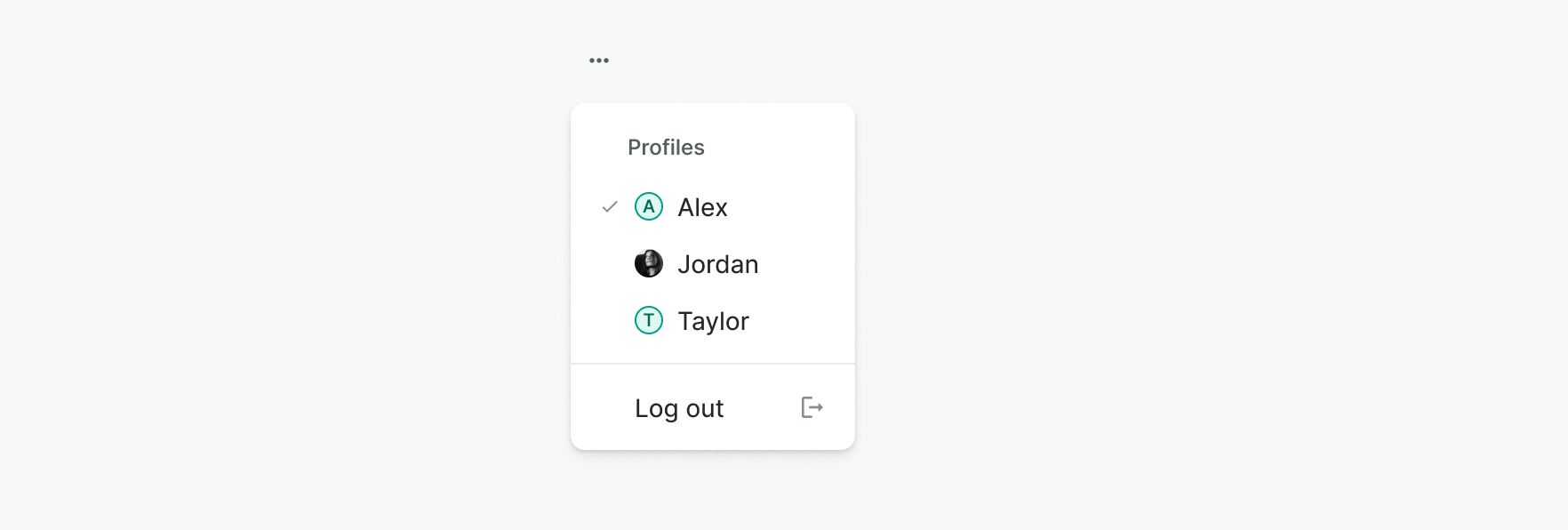The height and width of the screenshot is (530, 1568).
Task: Click the Profiles section heading
Action: pos(666,148)
